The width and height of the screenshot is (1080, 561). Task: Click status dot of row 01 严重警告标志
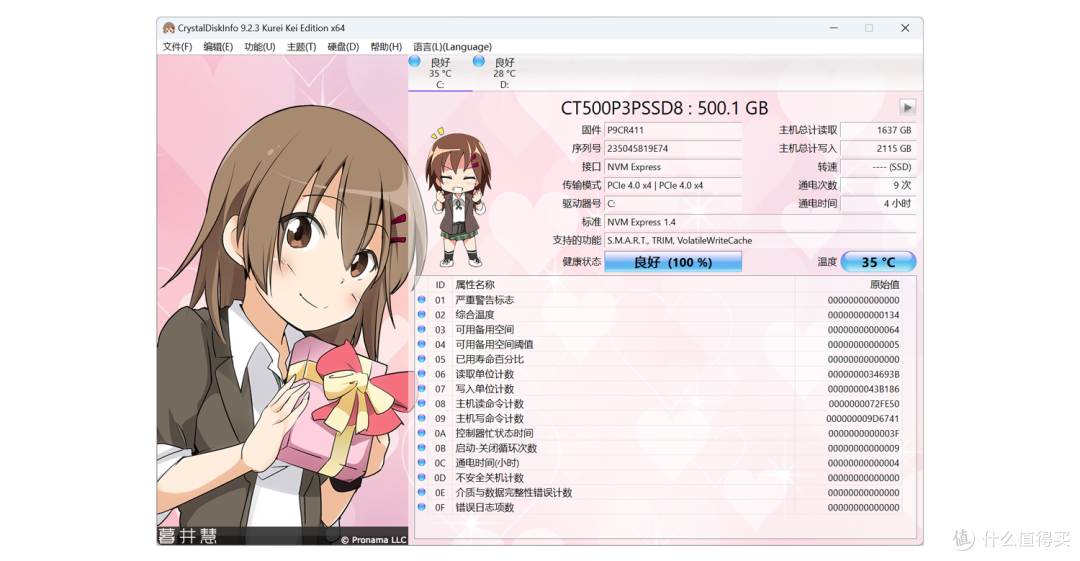point(422,300)
